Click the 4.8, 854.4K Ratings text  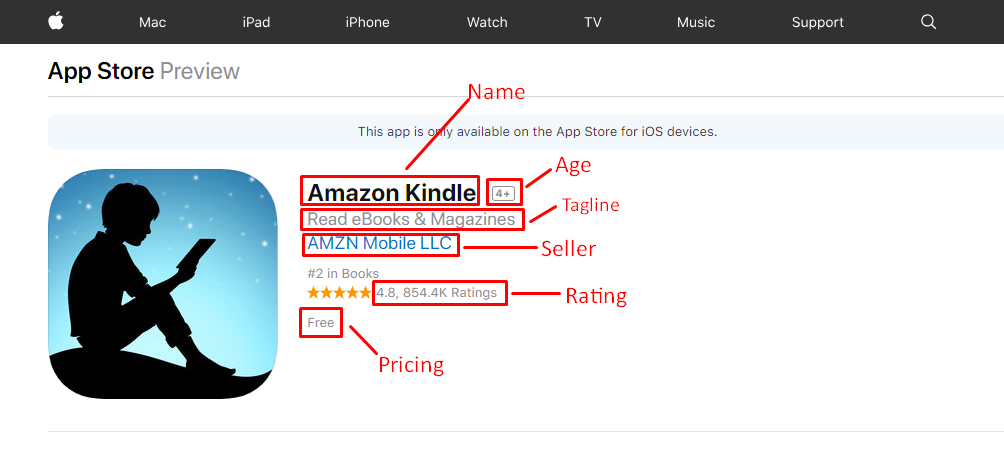pos(437,293)
